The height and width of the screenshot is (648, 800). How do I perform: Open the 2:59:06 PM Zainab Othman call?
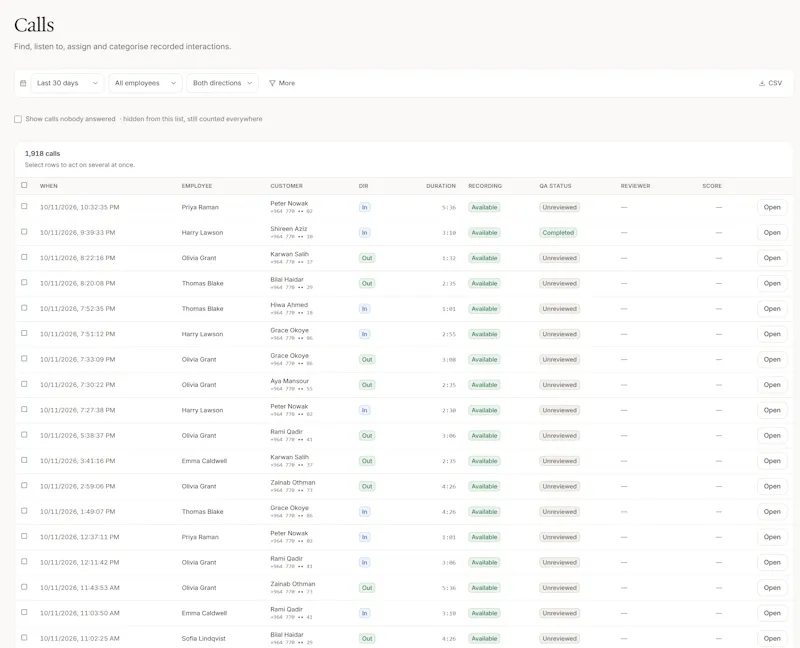pyautogui.click(x=772, y=486)
